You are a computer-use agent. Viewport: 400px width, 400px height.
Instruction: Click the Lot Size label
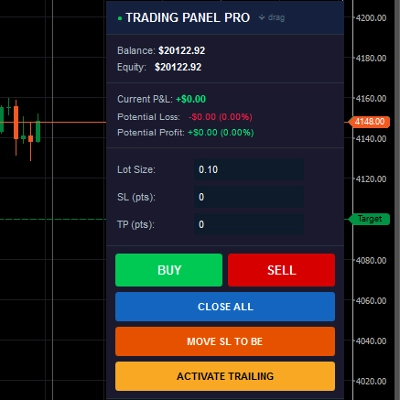point(136,170)
